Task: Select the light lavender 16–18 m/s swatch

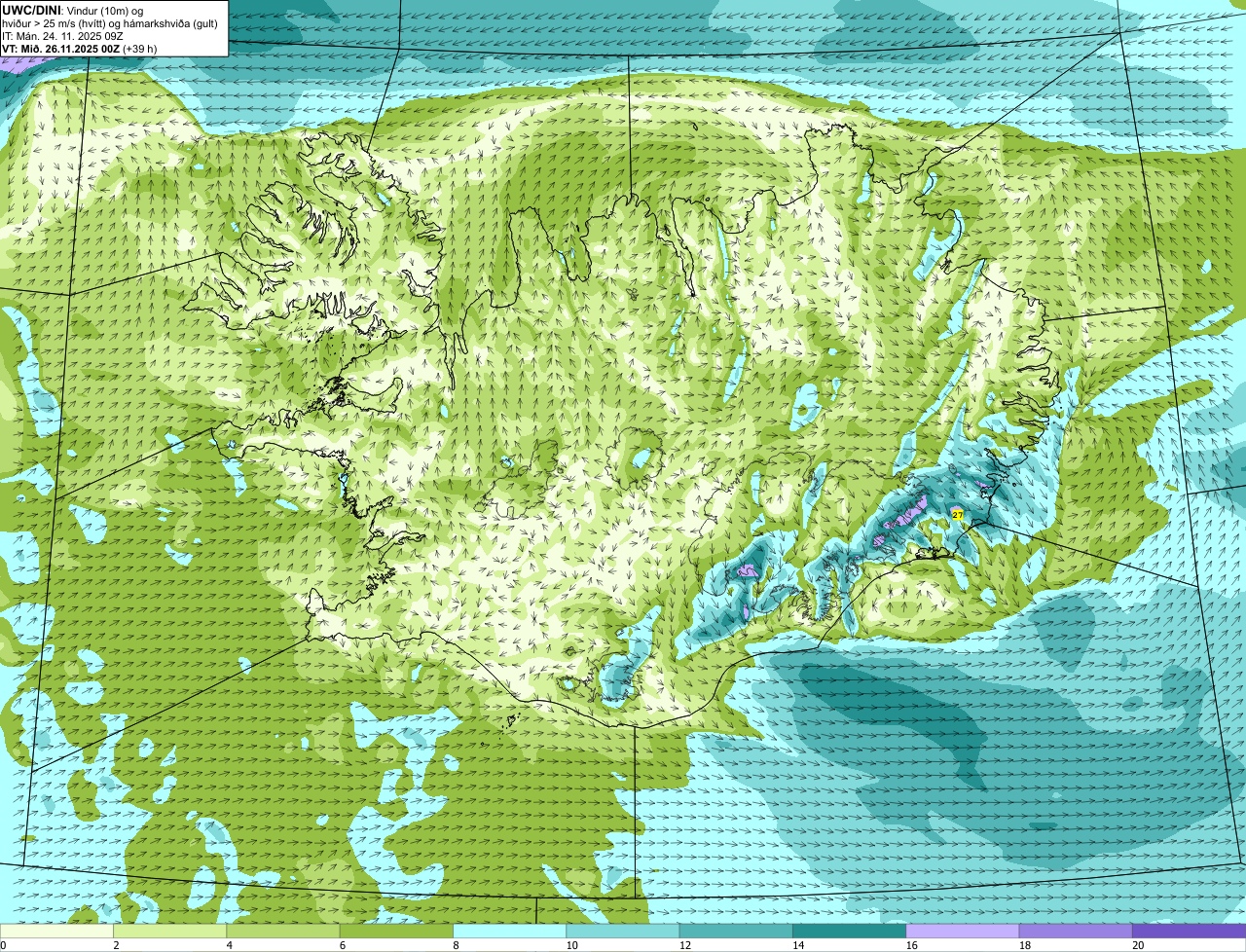Action: coord(963,931)
